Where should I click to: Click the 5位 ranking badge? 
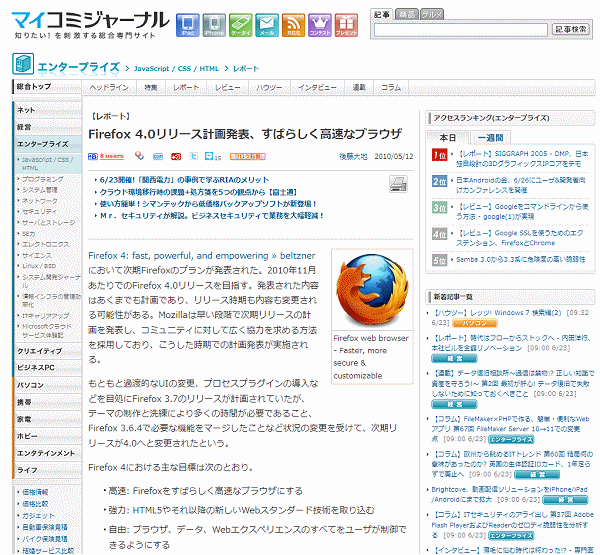tap(440, 260)
